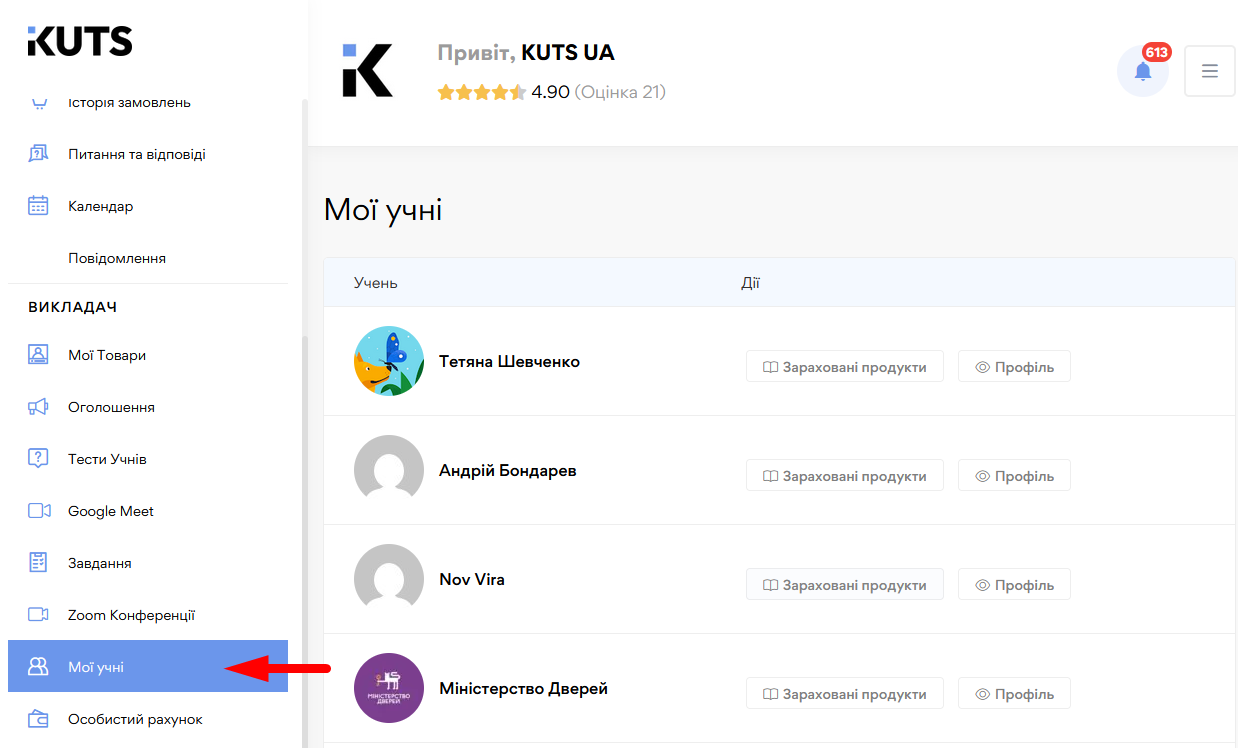This screenshot has width=1238, height=748.
Task: Click the name Андрій Бондарев
Action: tap(507, 471)
